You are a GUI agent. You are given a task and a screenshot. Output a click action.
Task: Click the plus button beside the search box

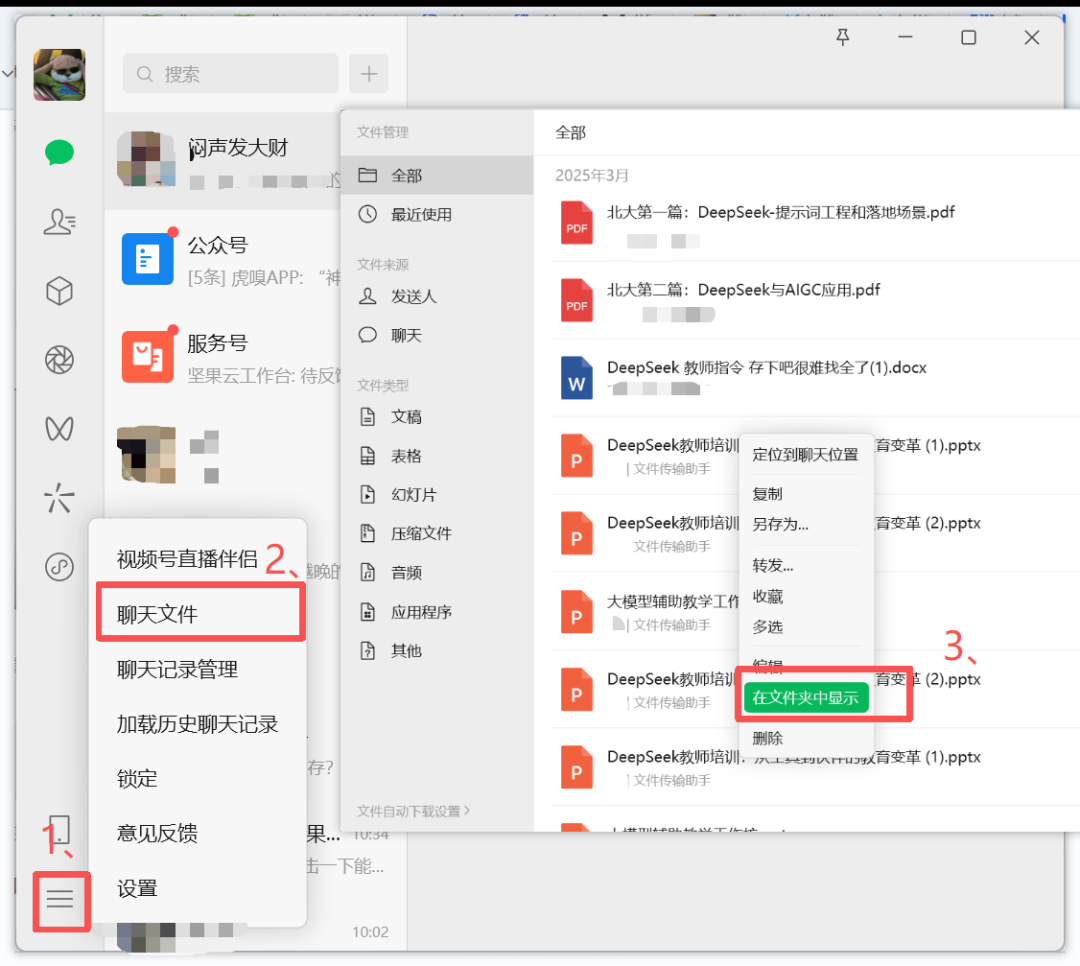[x=369, y=74]
